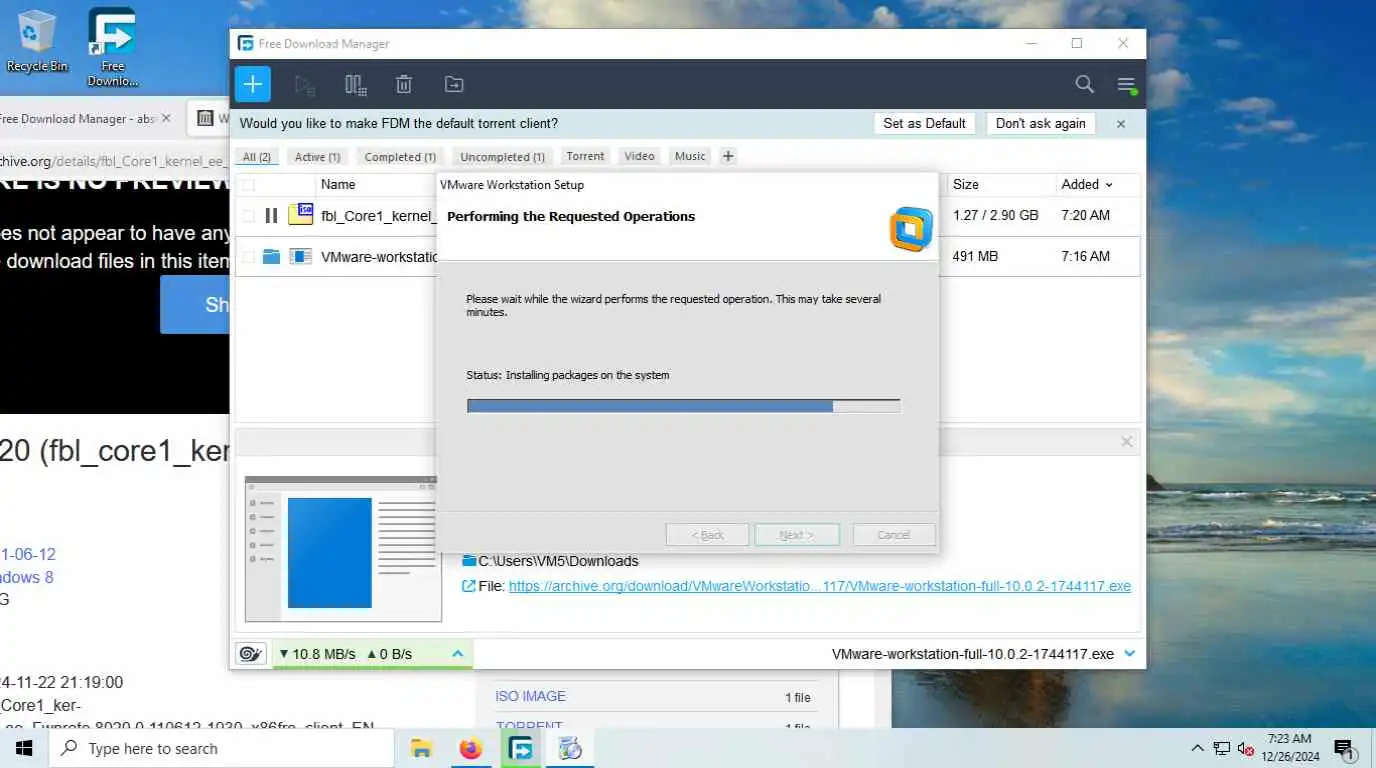This screenshot has width=1376, height=768.
Task: Click the download preview thumbnail
Action: point(342,549)
